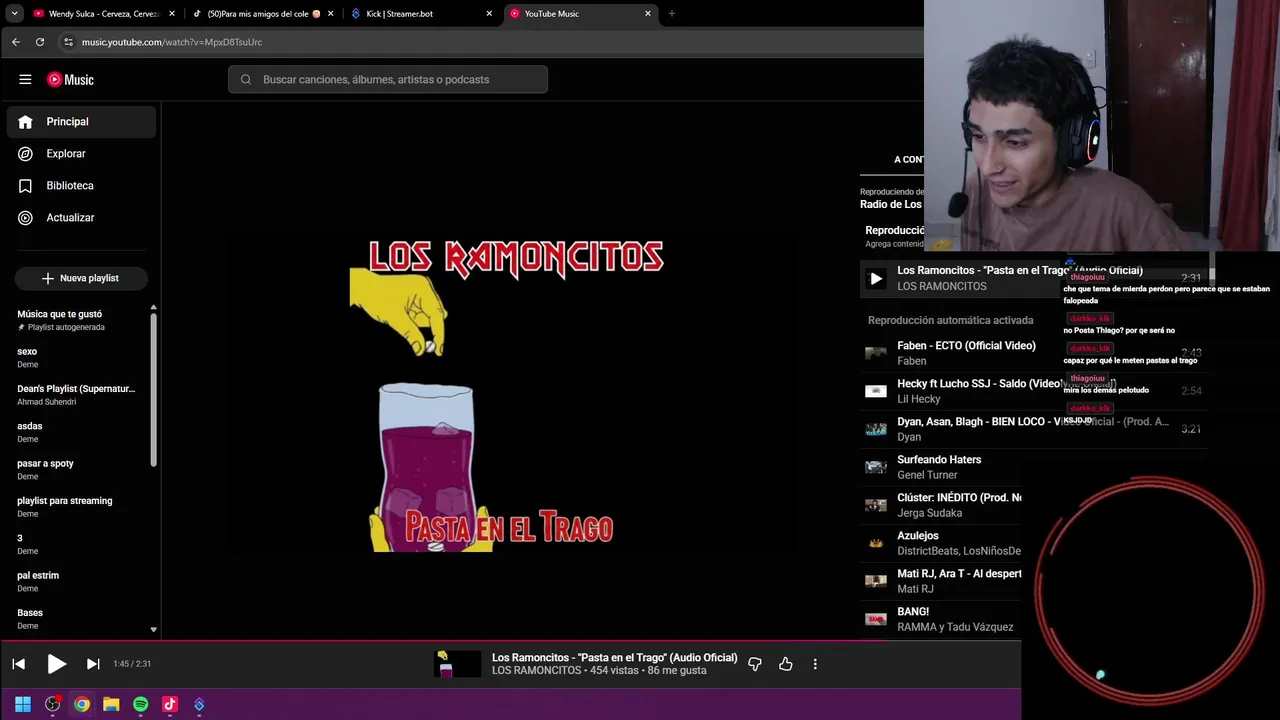1280x720 pixels.
Task: Open the Explorar section
Action: (x=81, y=154)
